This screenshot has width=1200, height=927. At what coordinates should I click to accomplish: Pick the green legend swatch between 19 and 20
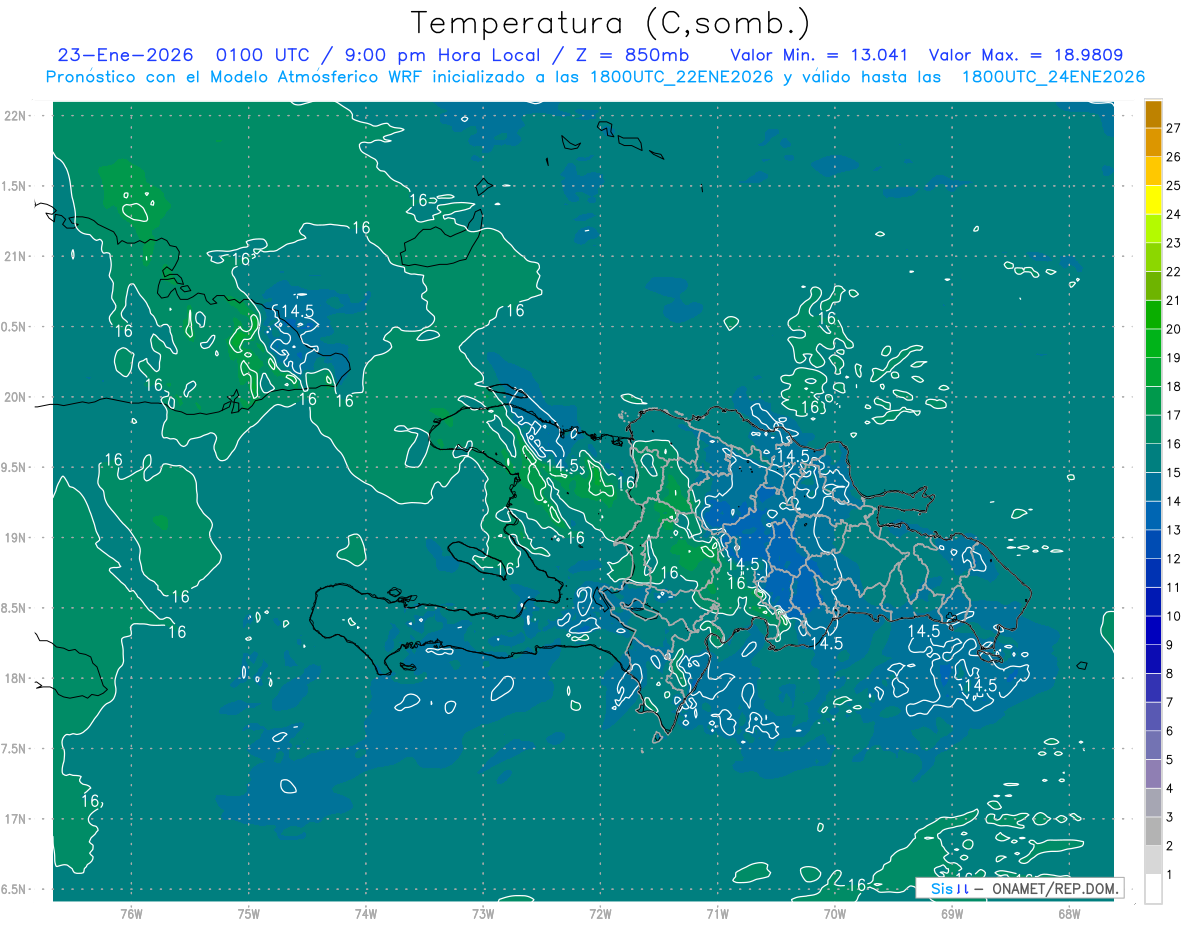coord(1153,343)
